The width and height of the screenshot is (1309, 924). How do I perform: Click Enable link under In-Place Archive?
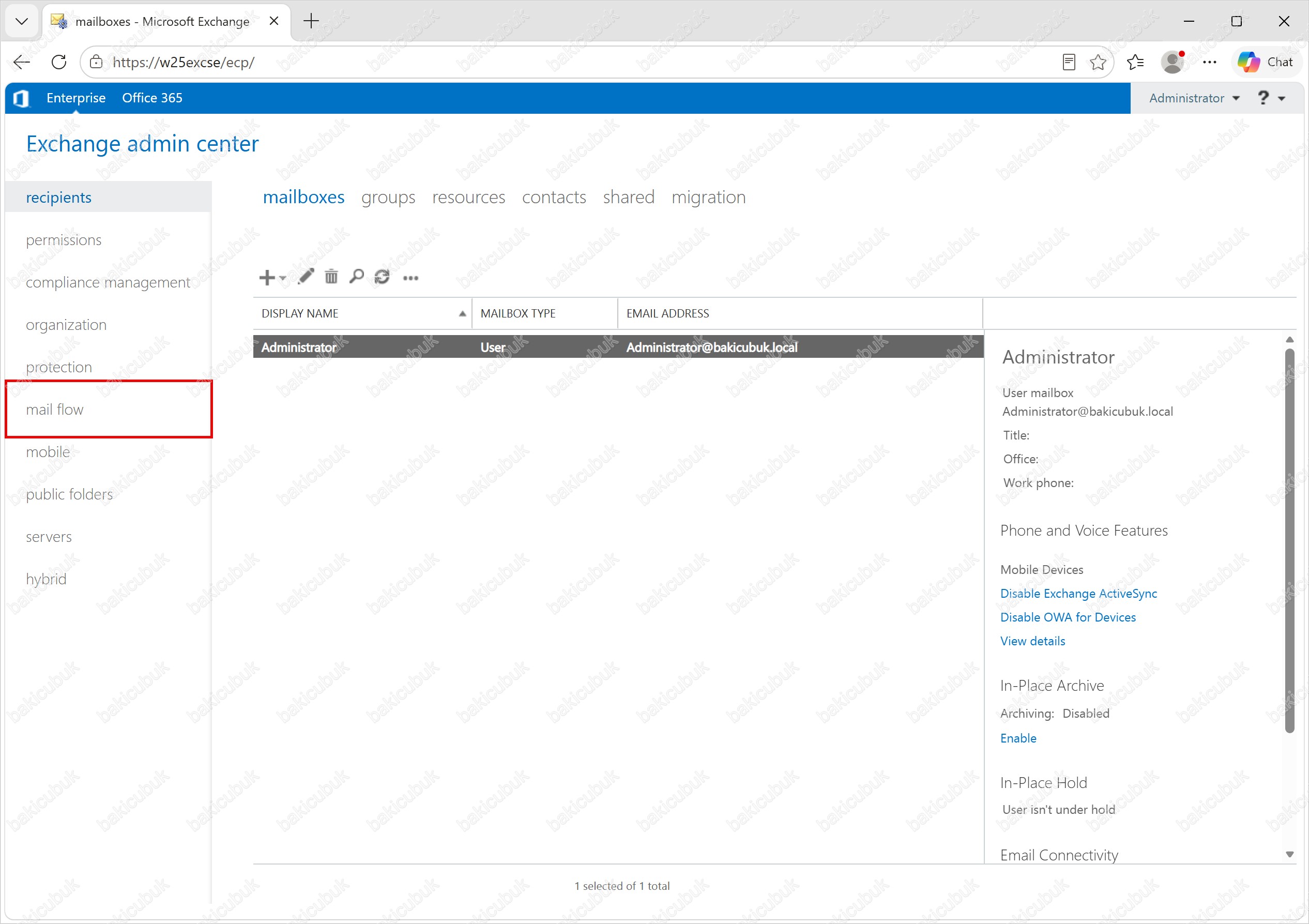[x=1018, y=738]
